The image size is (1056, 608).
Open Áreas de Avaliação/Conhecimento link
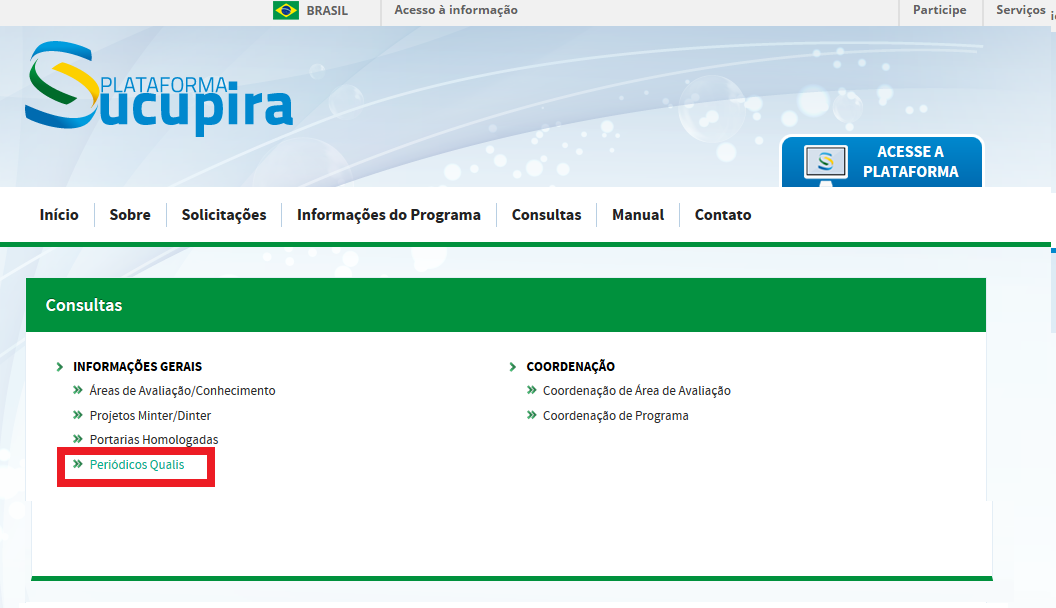183,391
